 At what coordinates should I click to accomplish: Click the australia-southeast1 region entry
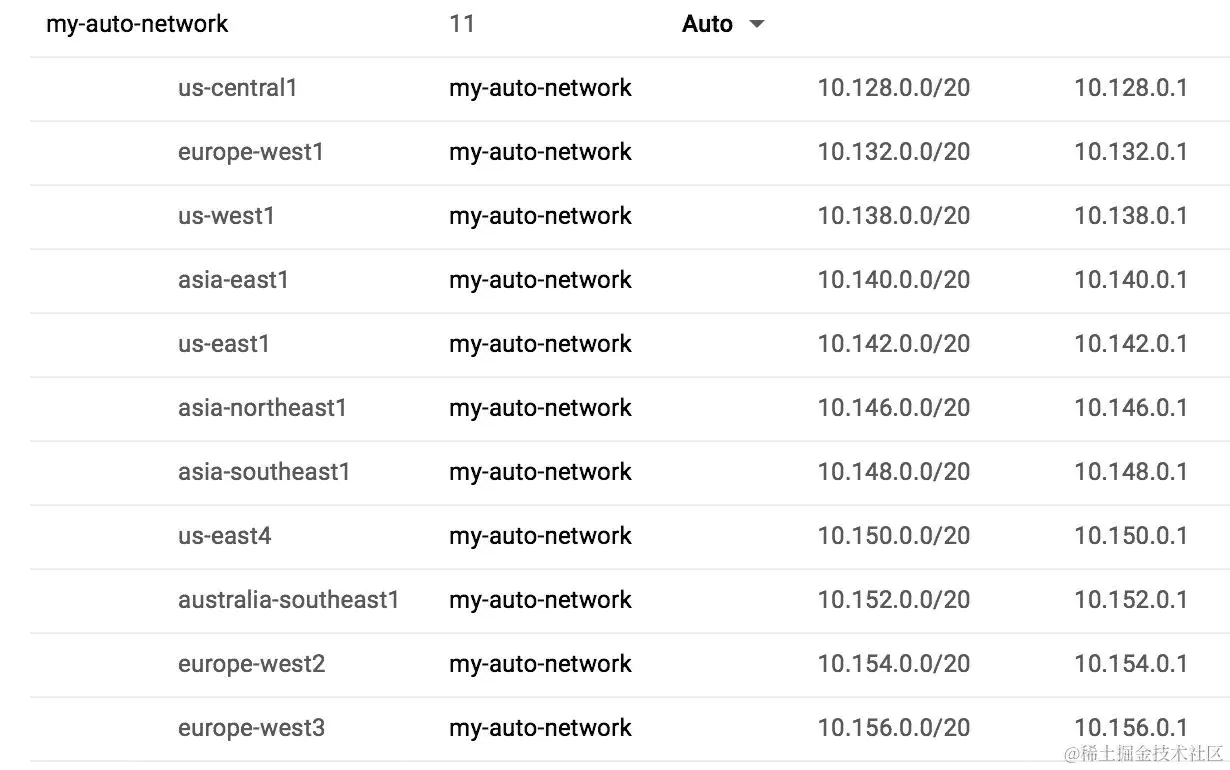(288, 600)
